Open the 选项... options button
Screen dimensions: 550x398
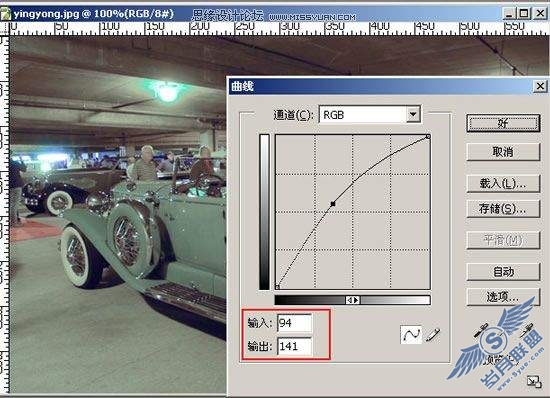(x=503, y=297)
